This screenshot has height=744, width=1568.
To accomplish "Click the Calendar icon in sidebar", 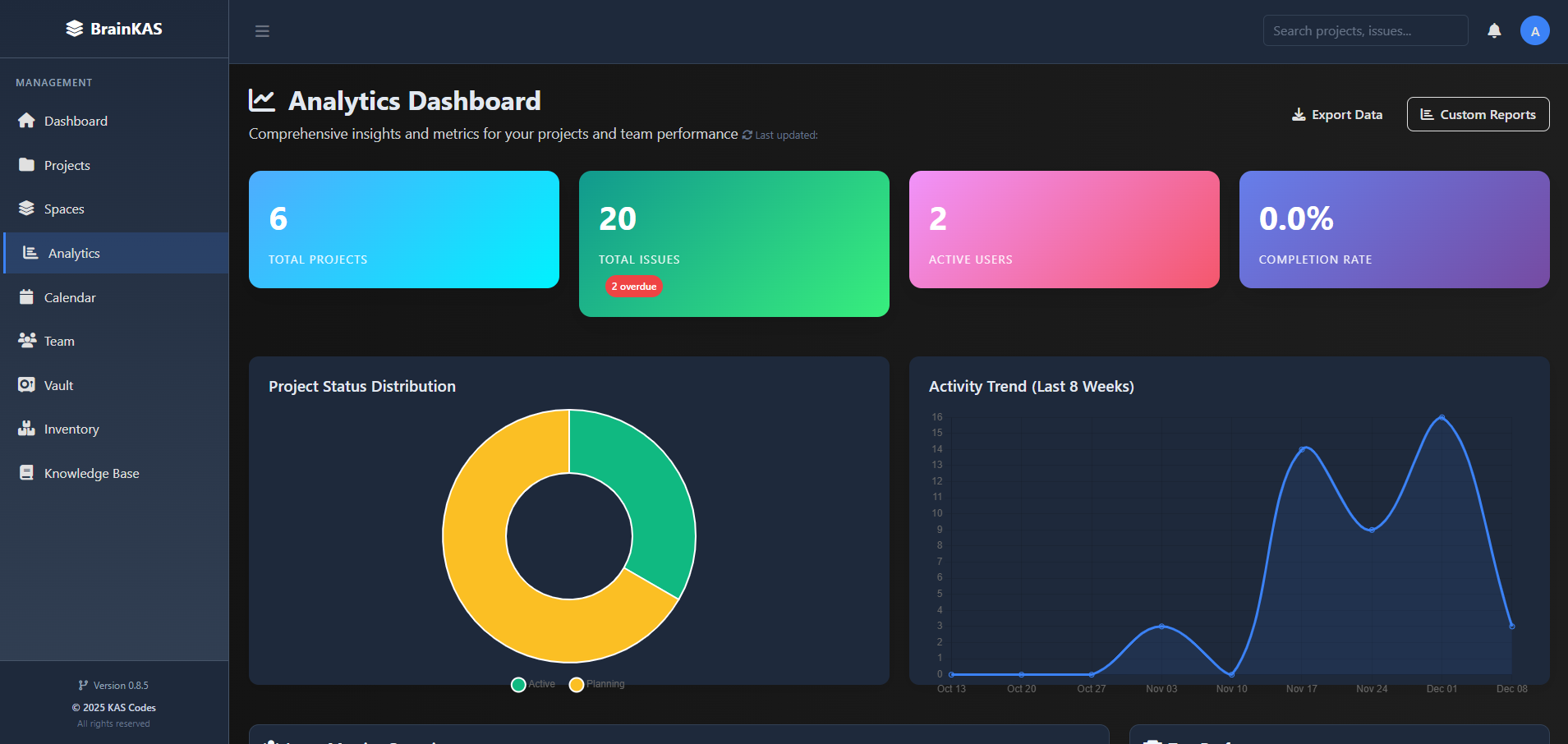I will pos(27,297).
